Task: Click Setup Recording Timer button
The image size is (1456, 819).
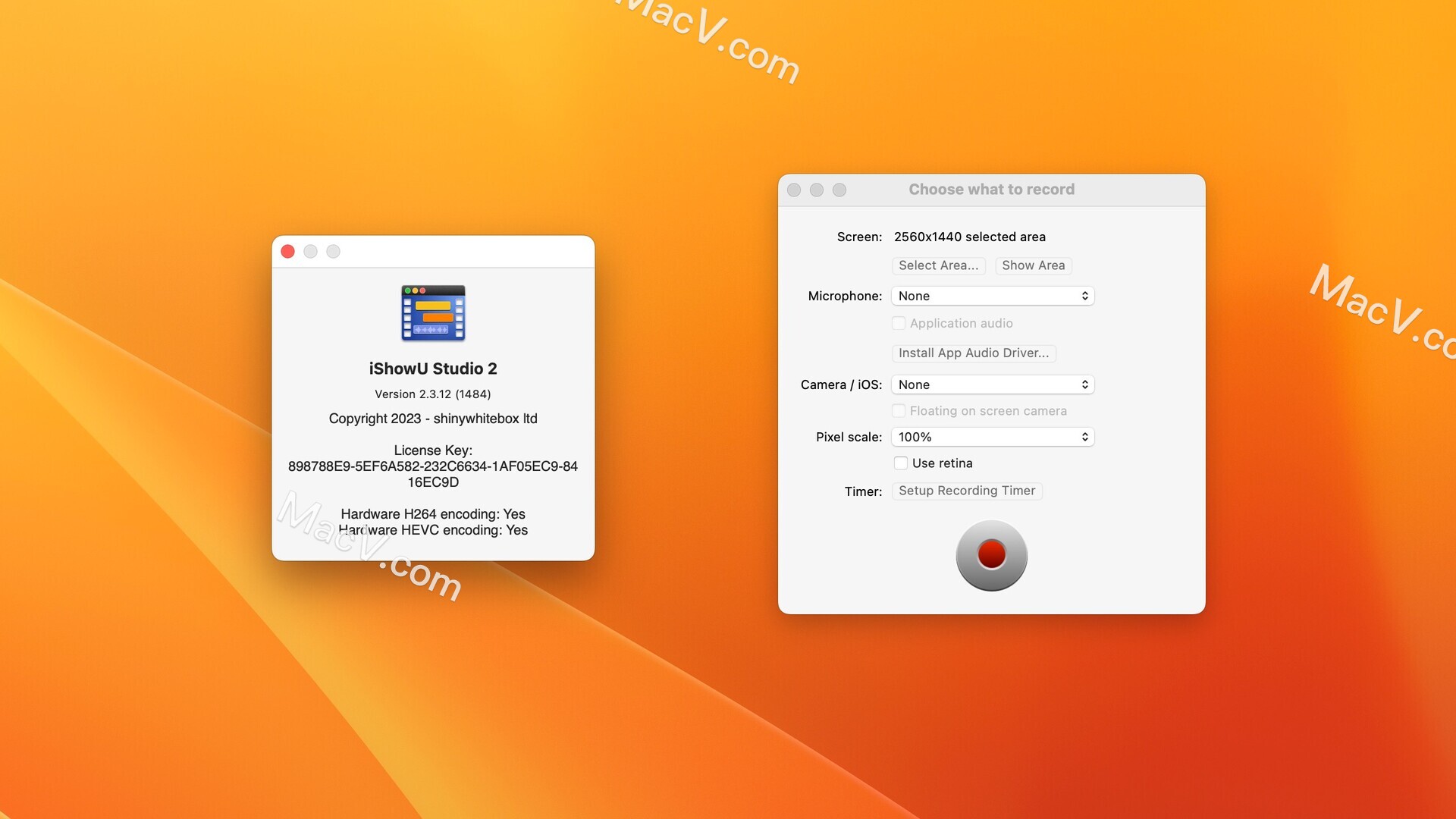Action: pyautogui.click(x=967, y=491)
